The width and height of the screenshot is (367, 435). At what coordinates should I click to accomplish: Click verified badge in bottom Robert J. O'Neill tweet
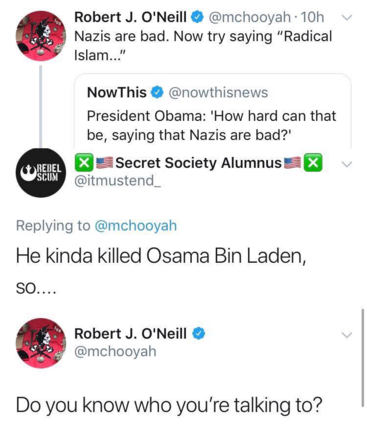tap(199, 333)
